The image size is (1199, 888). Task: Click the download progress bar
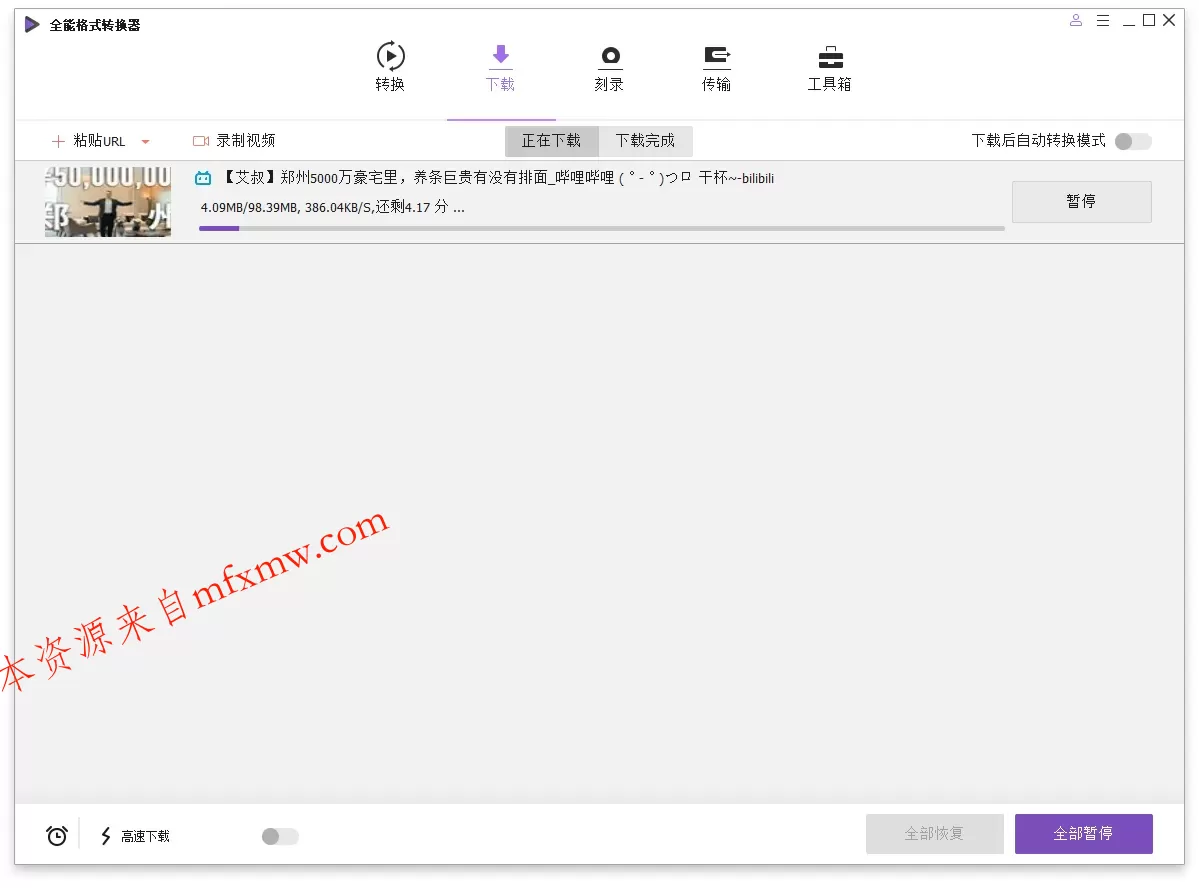602,228
